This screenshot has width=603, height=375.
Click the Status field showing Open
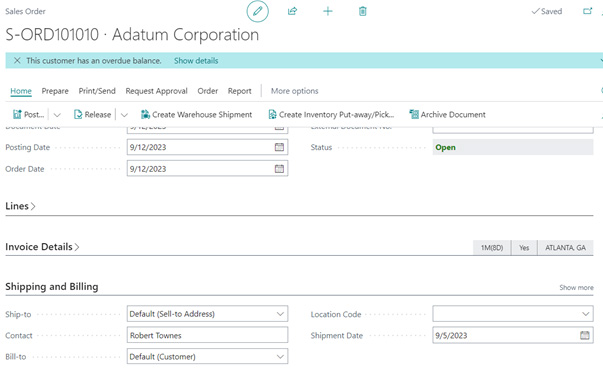pos(513,147)
